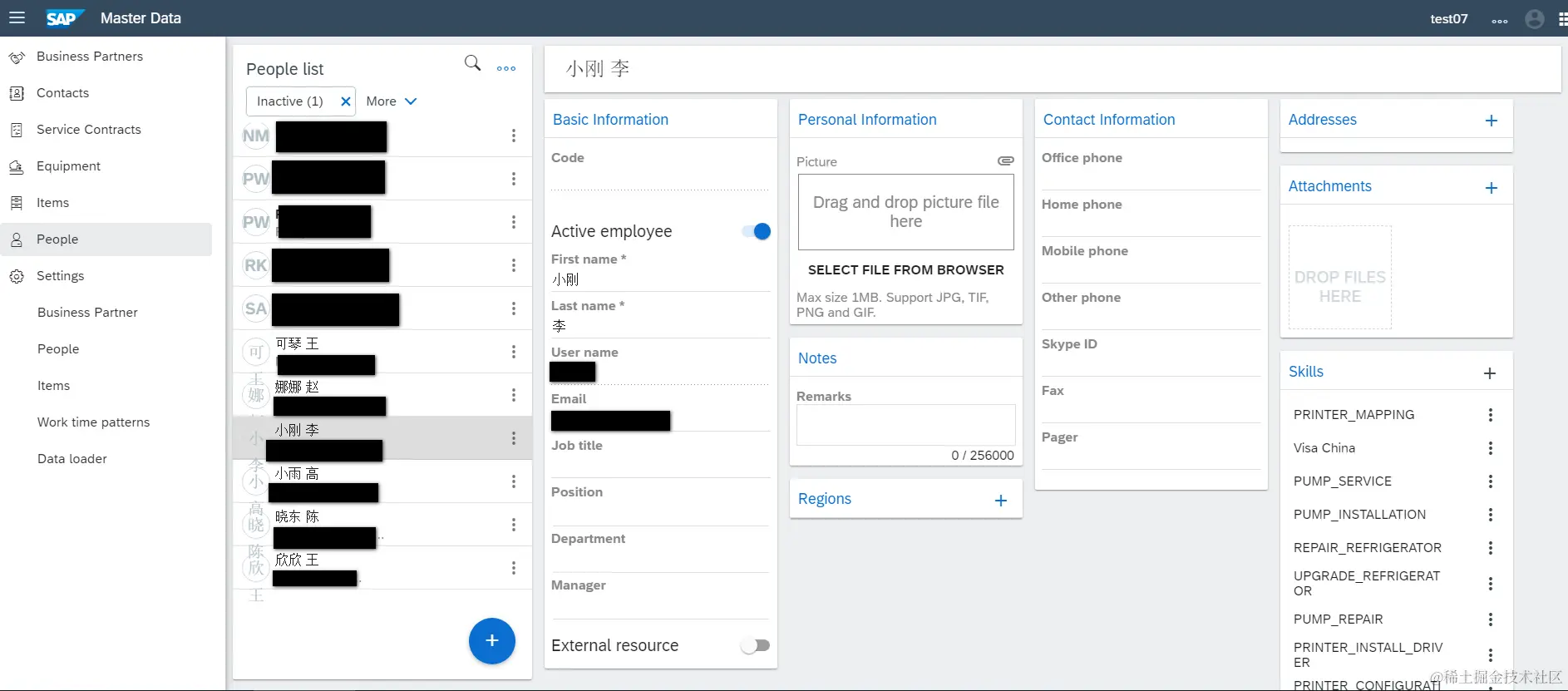Add a new attachment
Viewport: 1568px width, 691px height.
click(1492, 188)
